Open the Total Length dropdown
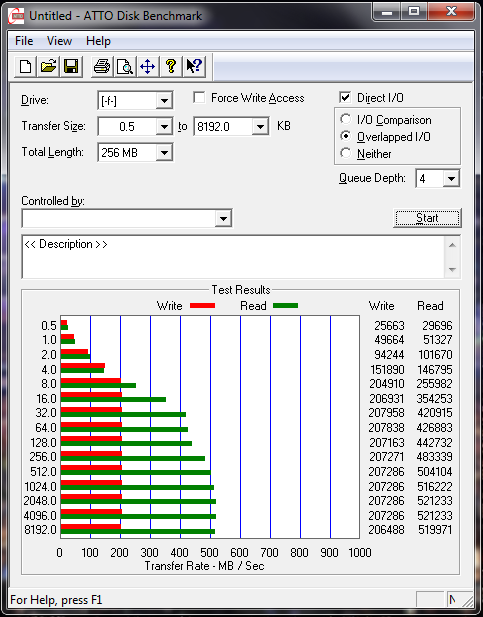 [x=164, y=152]
